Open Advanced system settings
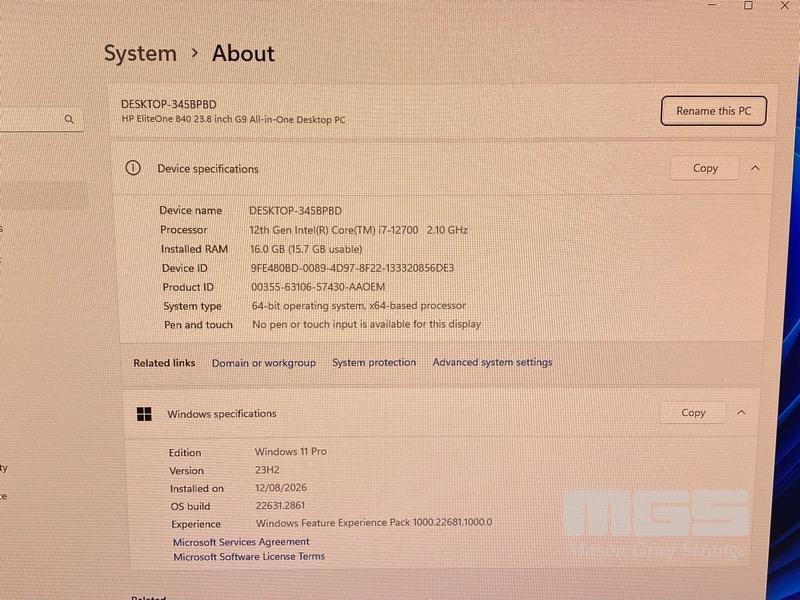This screenshot has height=600, width=800. 492,362
